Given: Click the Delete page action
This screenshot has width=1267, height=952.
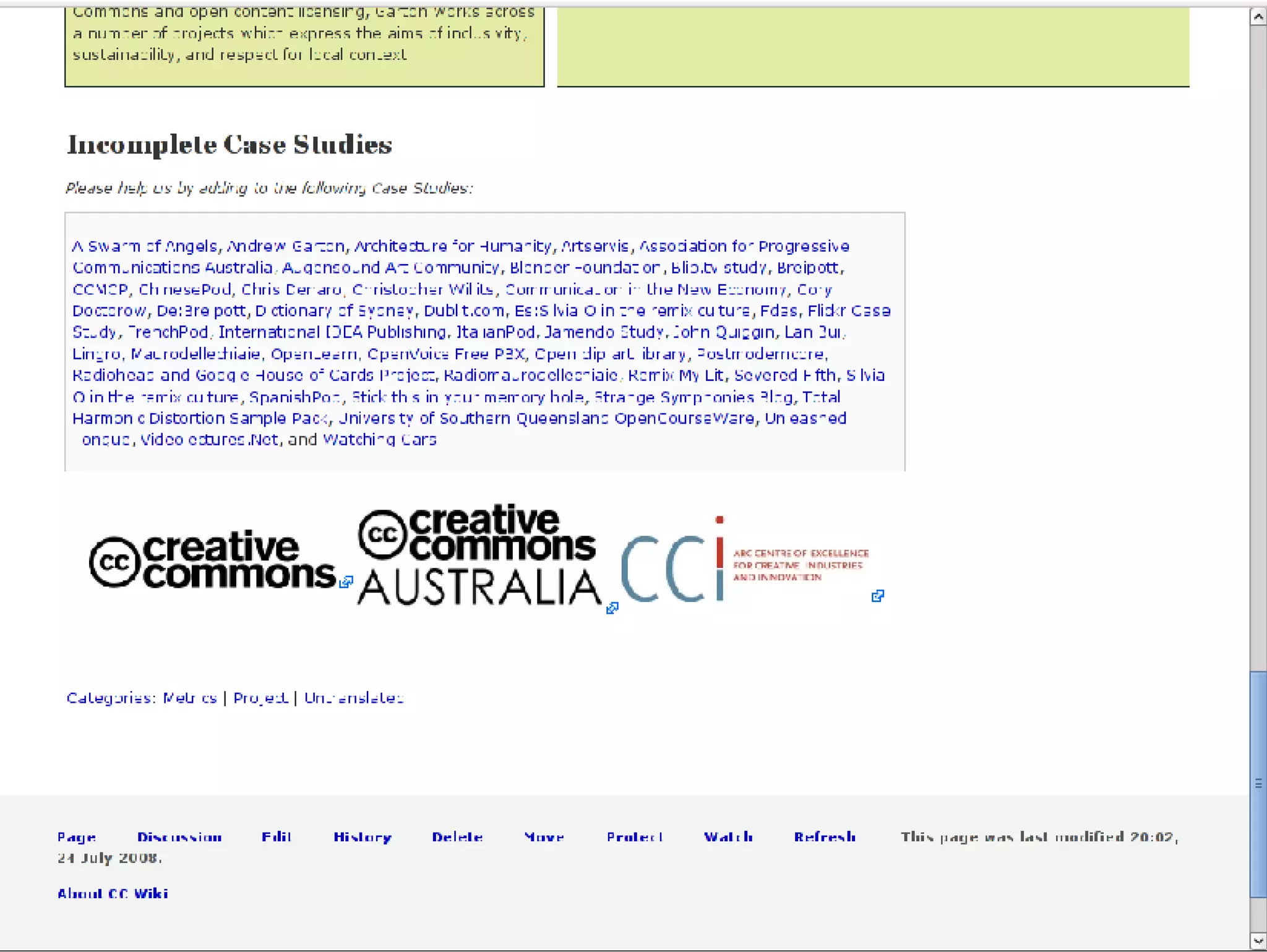Looking at the screenshot, I should [x=457, y=837].
